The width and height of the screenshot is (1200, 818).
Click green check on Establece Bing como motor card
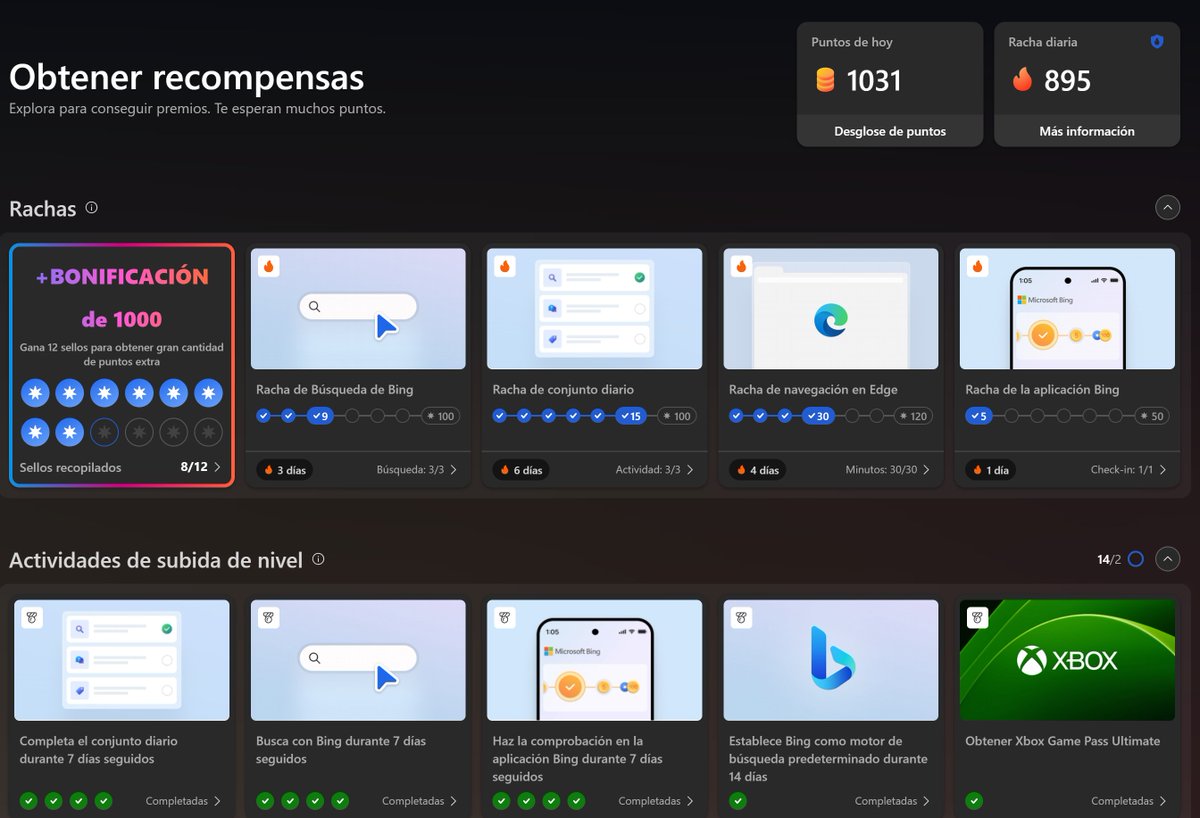pos(738,801)
